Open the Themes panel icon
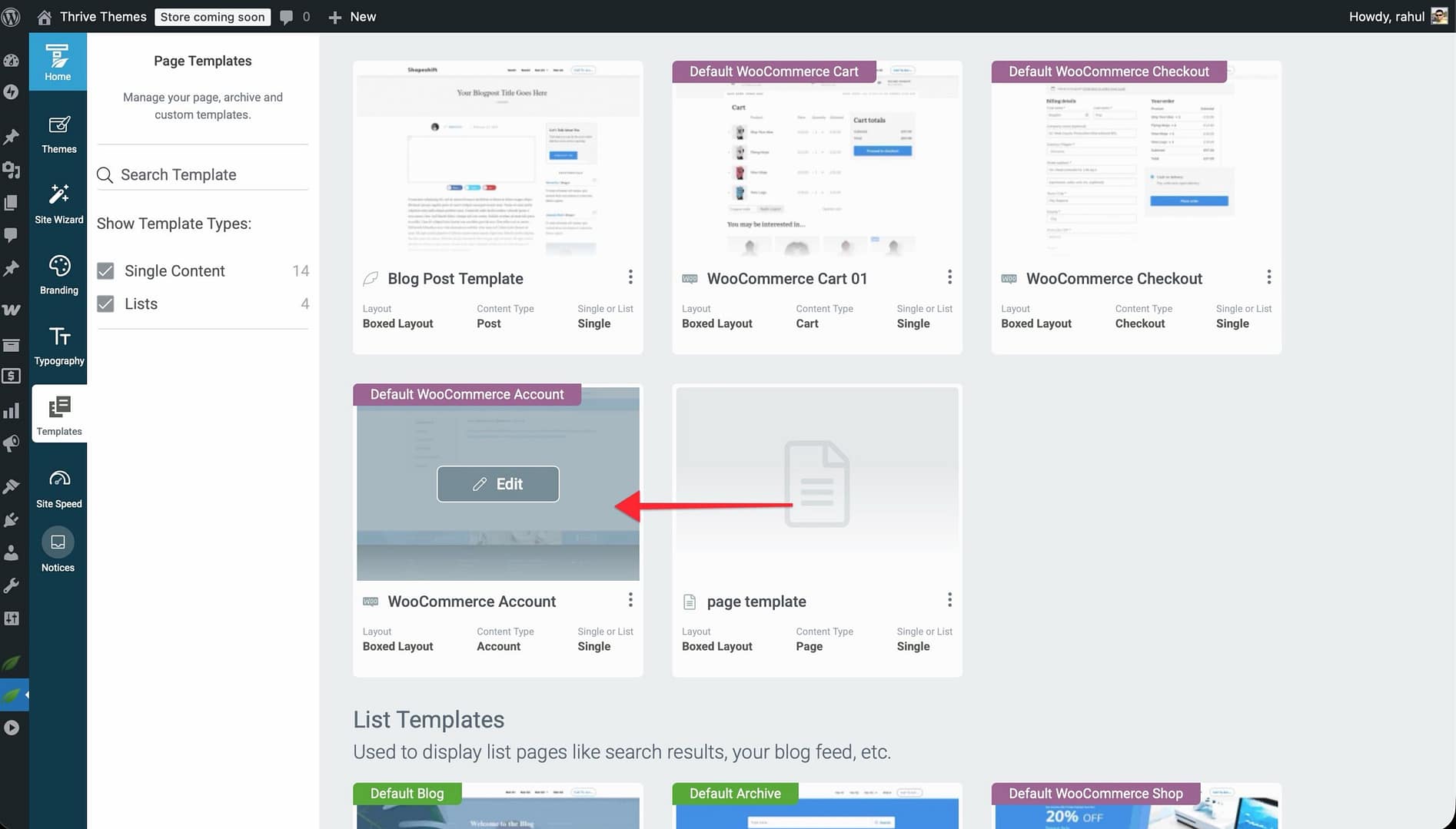This screenshot has width=1456, height=829. 58,134
